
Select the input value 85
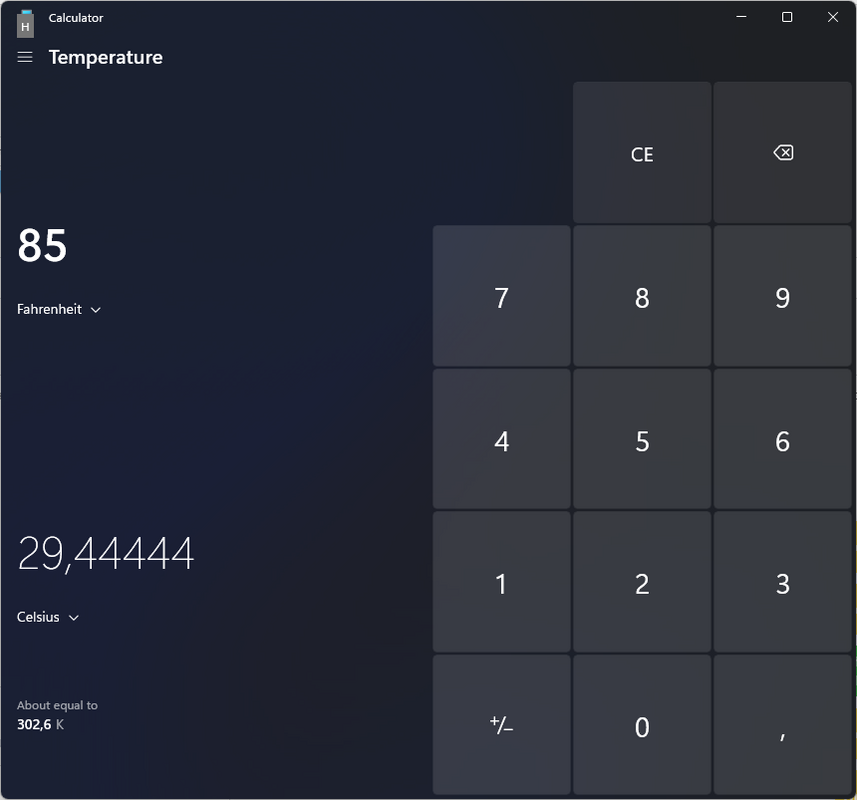pos(42,245)
